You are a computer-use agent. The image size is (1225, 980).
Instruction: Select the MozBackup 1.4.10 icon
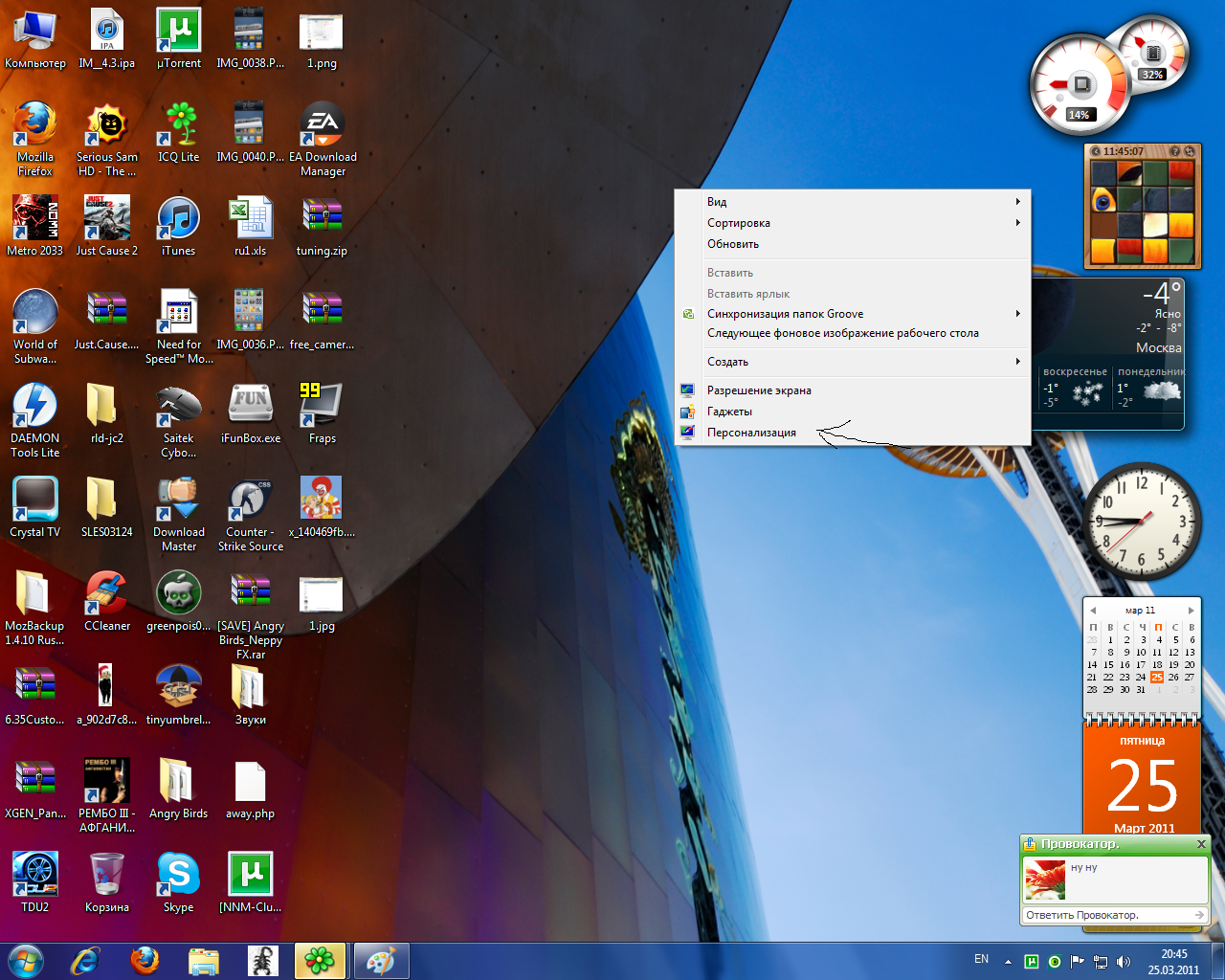(35, 608)
